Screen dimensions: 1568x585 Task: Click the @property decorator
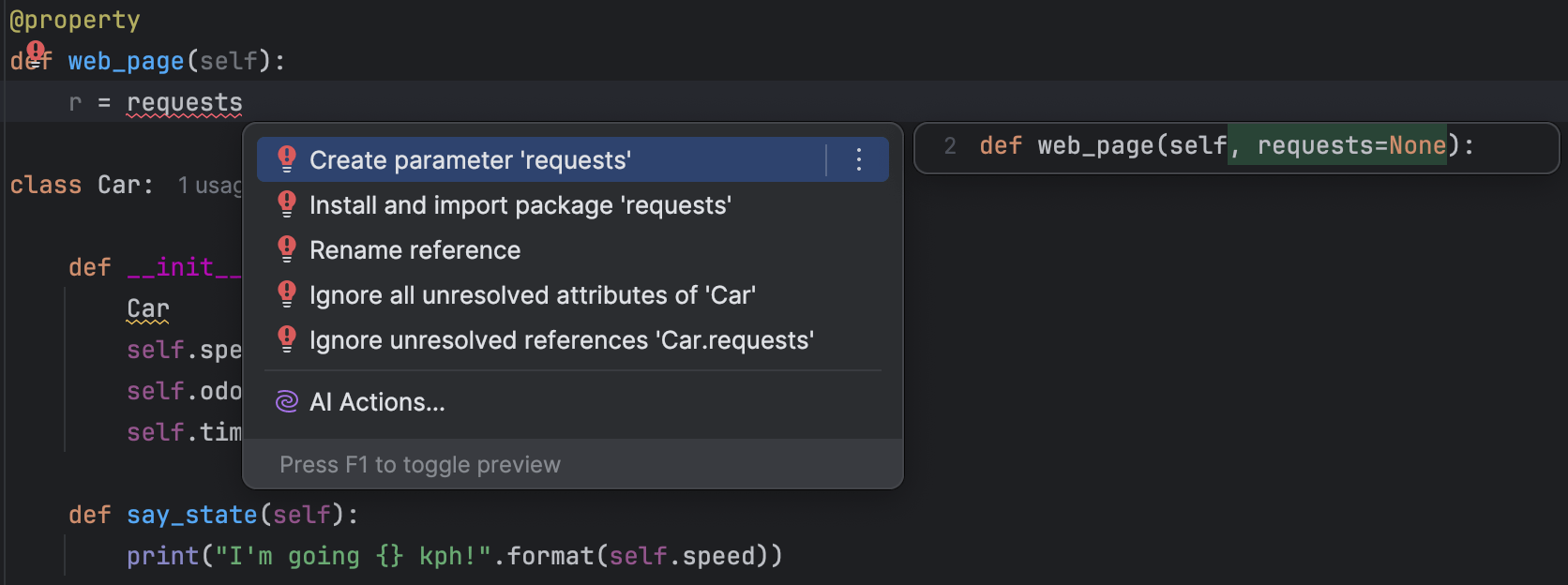click(75, 20)
